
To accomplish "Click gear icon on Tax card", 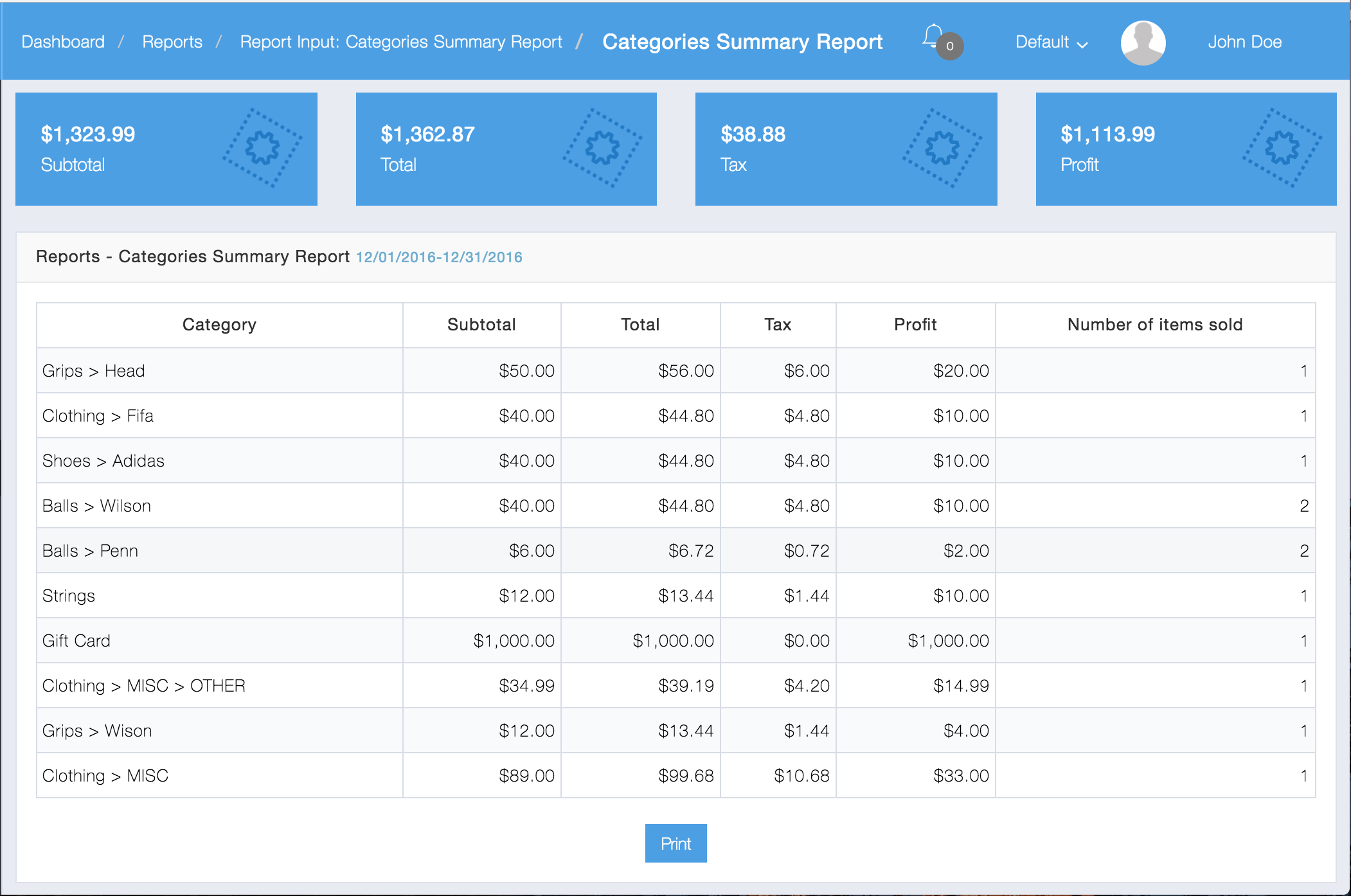I will (x=942, y=148).
